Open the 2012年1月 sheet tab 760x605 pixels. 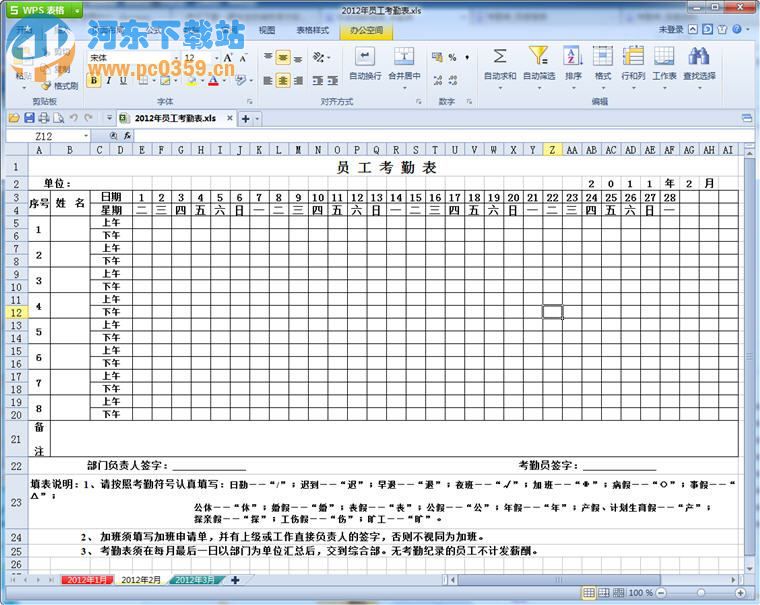pyautogui.click(x=87, y=580)
